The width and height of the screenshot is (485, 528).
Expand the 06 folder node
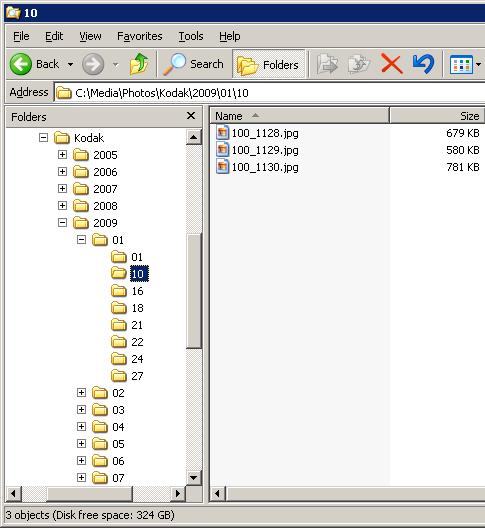click(x=82, y=460)
